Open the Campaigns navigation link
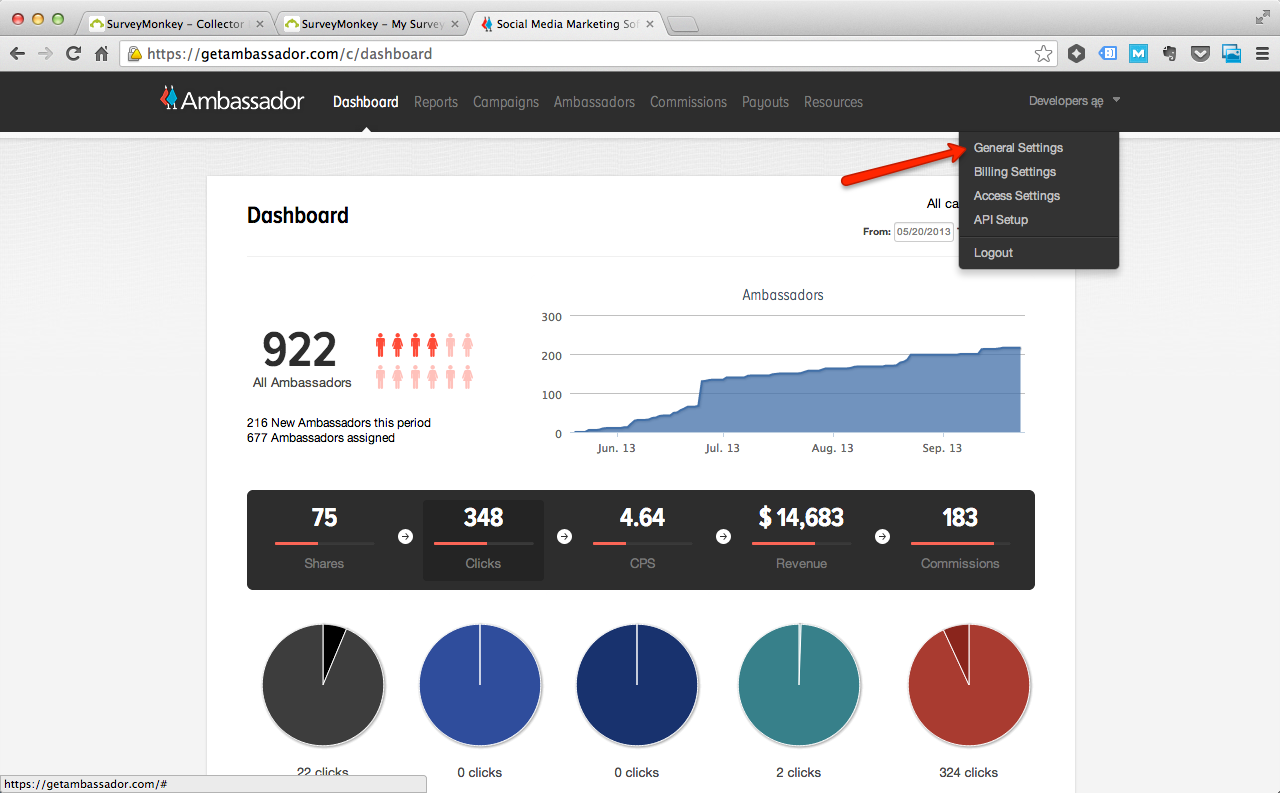The width and height of the screenshot is (1280, 793). [505, 102]
